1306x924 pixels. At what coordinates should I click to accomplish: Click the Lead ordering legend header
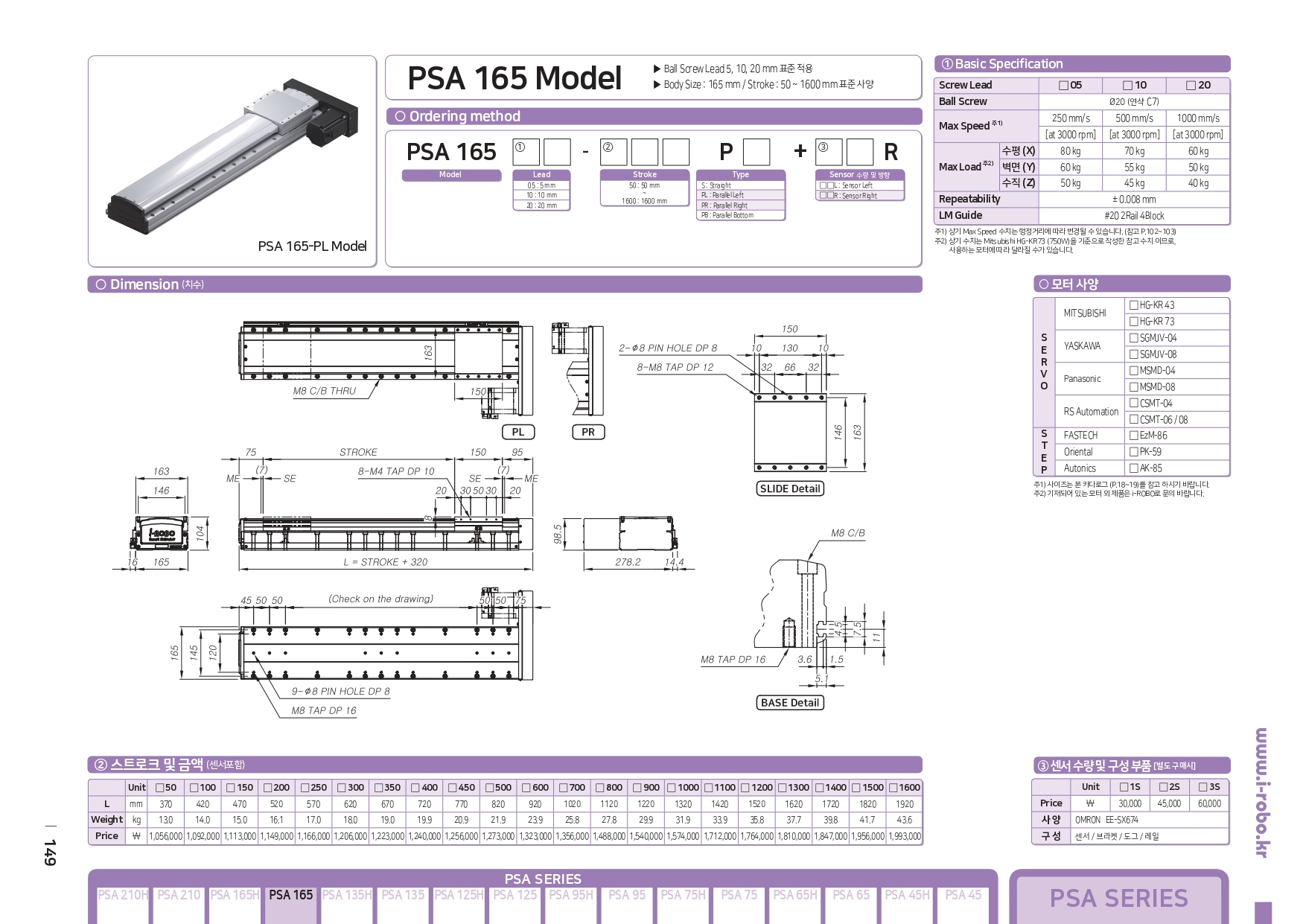point(541,175)
